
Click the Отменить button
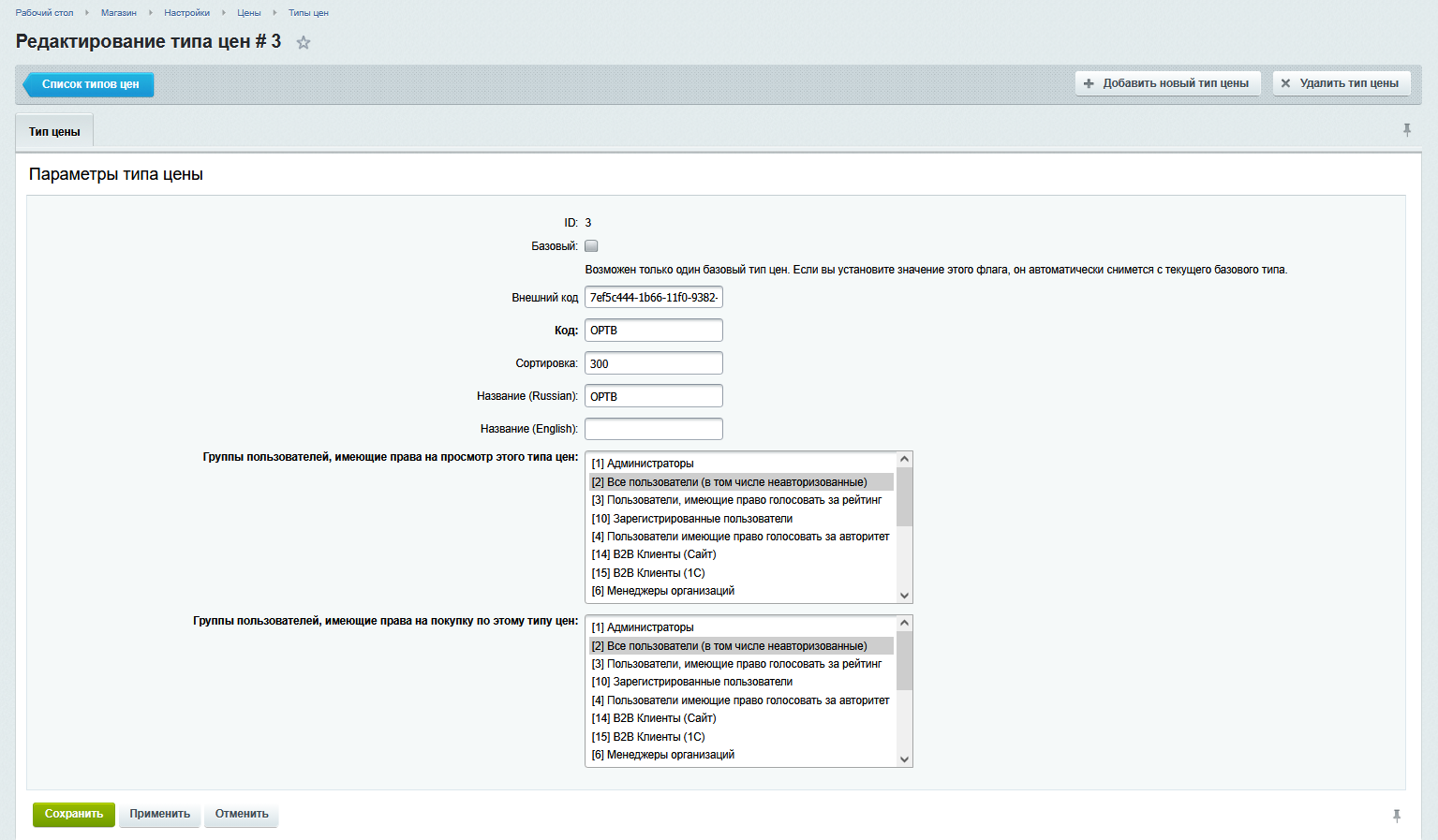pos(242,814)
